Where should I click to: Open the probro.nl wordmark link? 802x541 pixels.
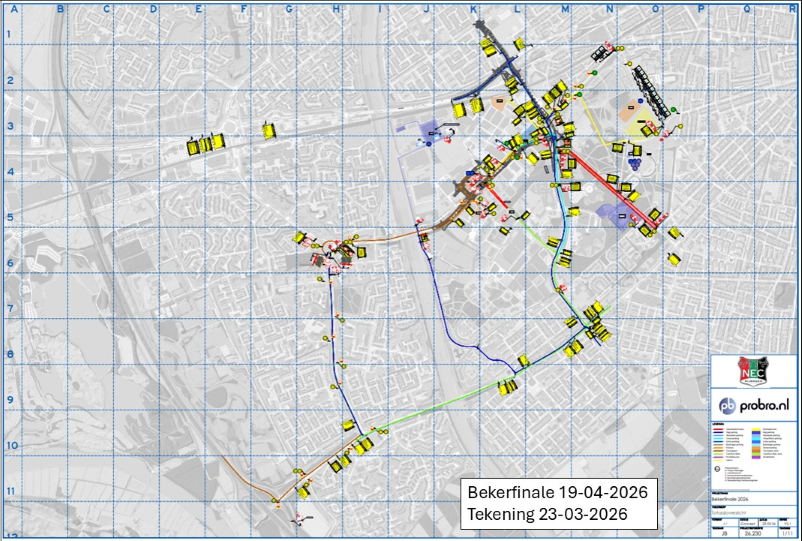766,405
